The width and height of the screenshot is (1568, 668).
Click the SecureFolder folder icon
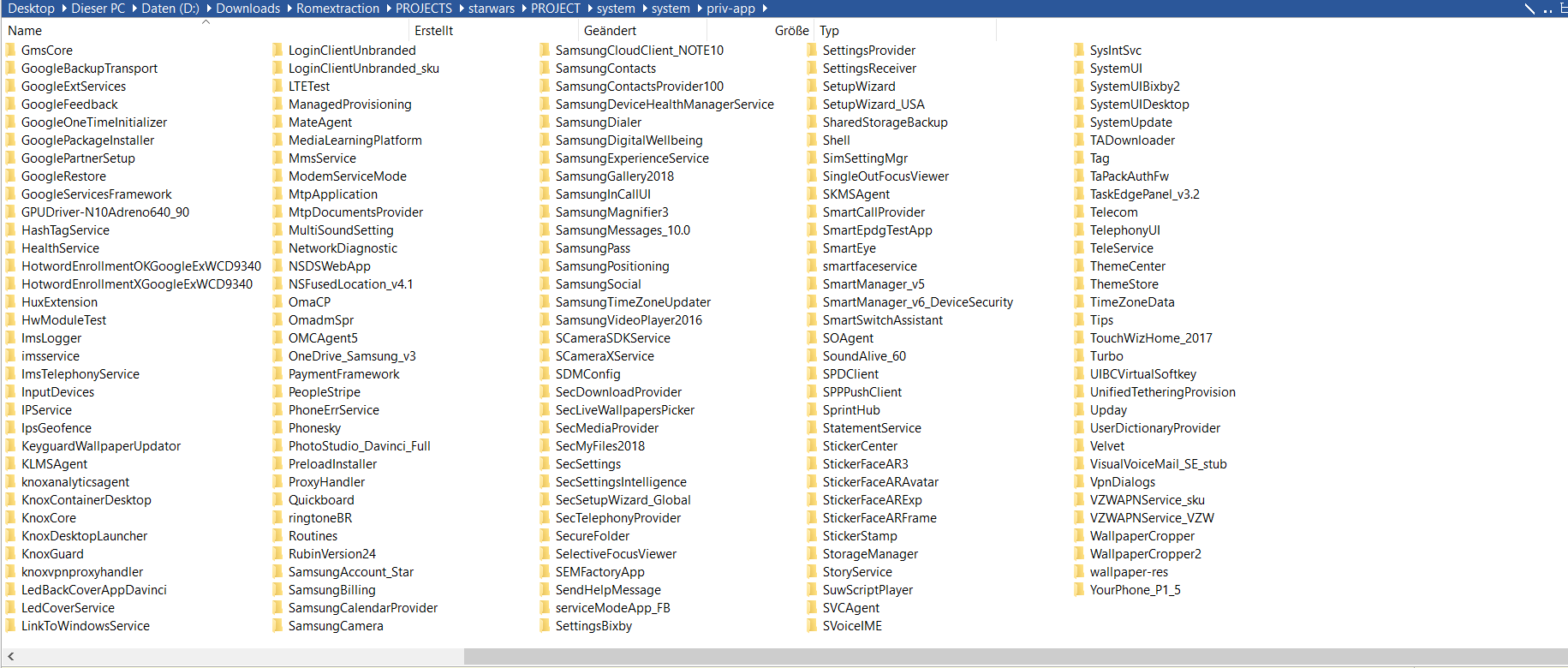545,535
